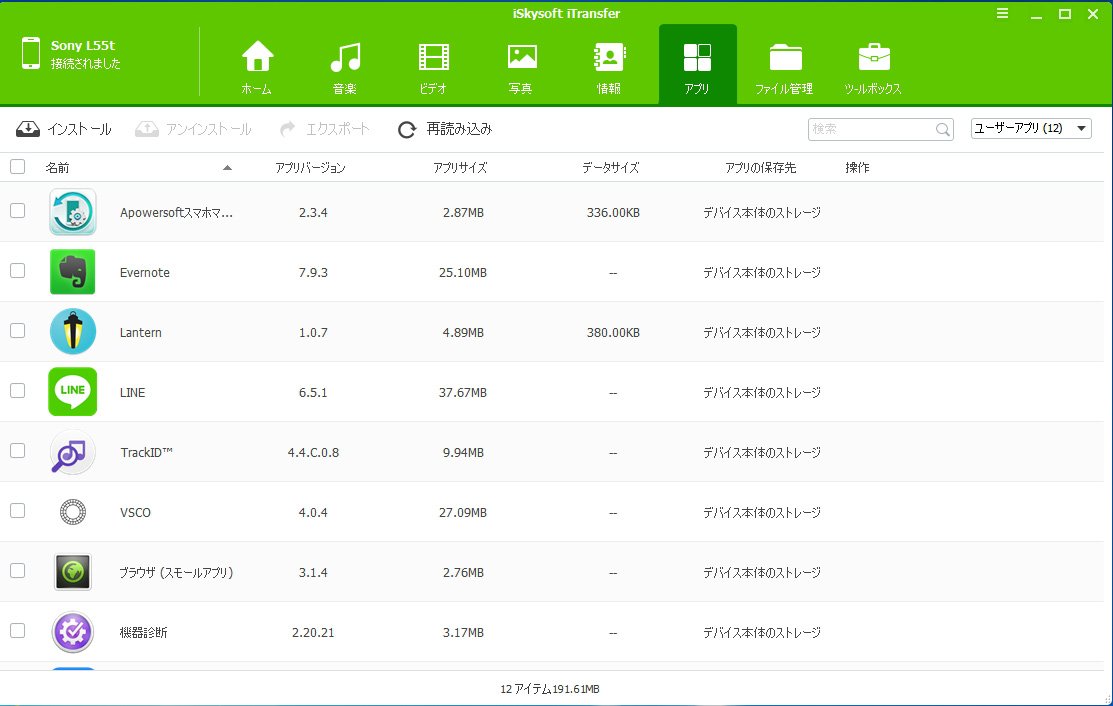This screenshot has width=1113, height=706.
Task: Click the magnifier search icon
Action: pyautogui.click(x=943, y=129)
